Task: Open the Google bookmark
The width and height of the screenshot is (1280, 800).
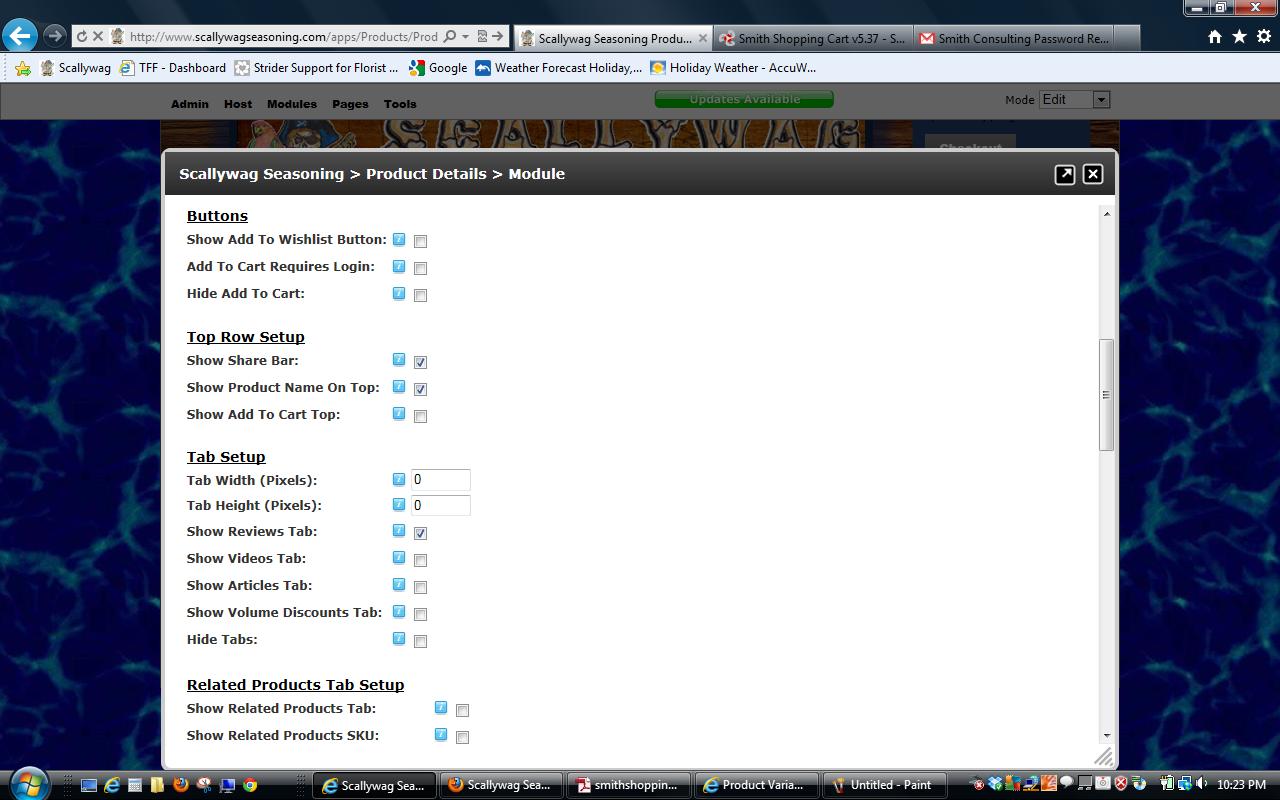Action: click(438, 68)
